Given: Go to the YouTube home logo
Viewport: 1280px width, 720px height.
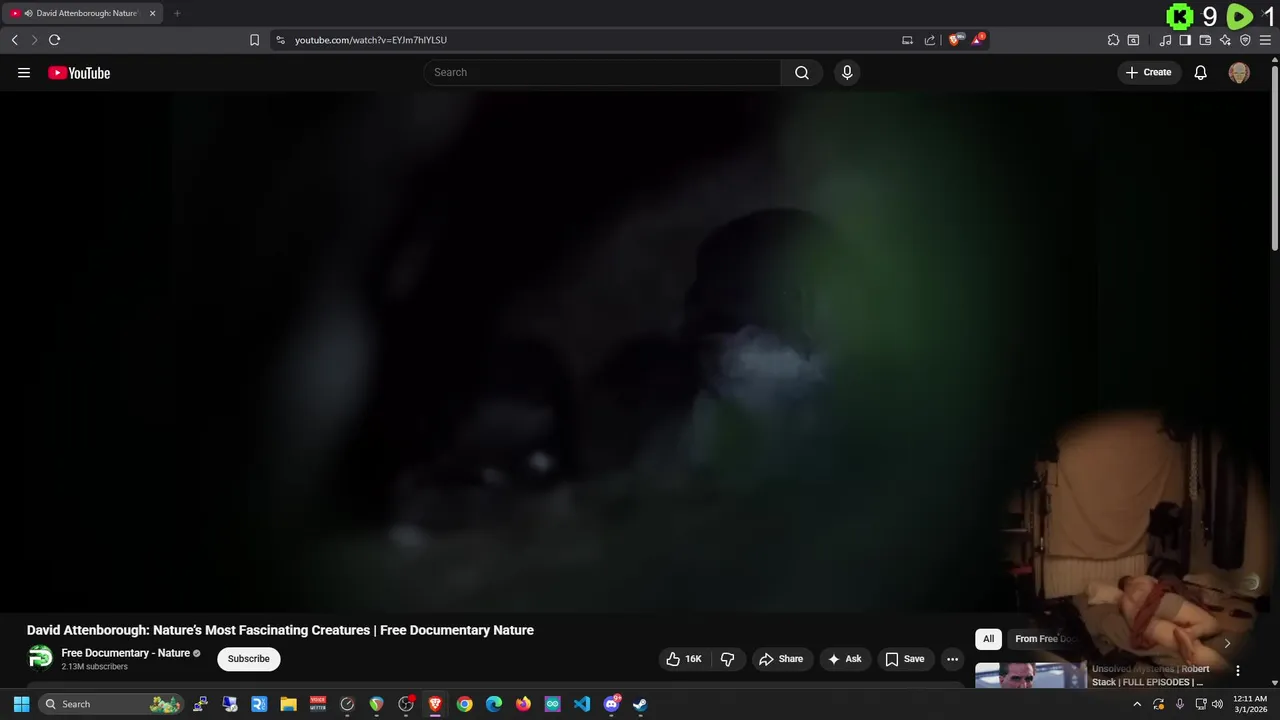Looking at the screenshot, I should point(79,73).
